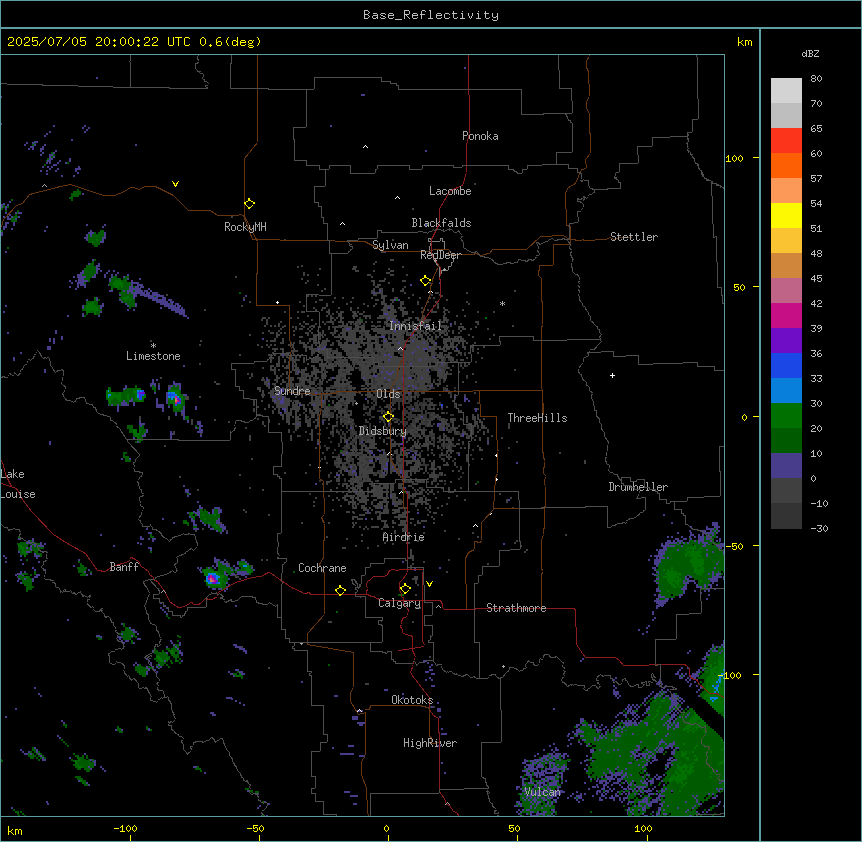Viewport: 862px width, 842px height.
Task: Pick the red 65-60 dBZ legend color
Action: click(786, 141)
